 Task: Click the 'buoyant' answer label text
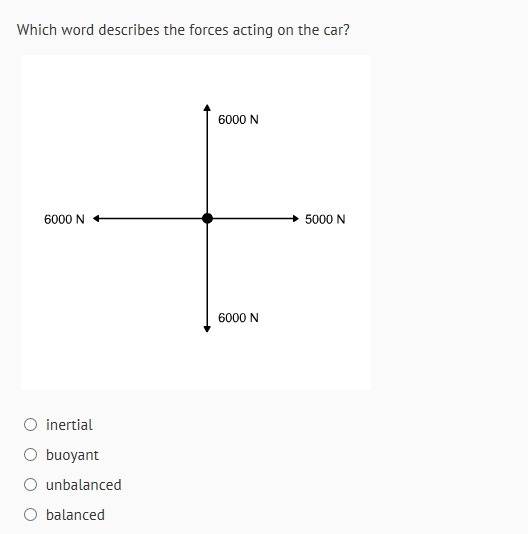[72, 455]
